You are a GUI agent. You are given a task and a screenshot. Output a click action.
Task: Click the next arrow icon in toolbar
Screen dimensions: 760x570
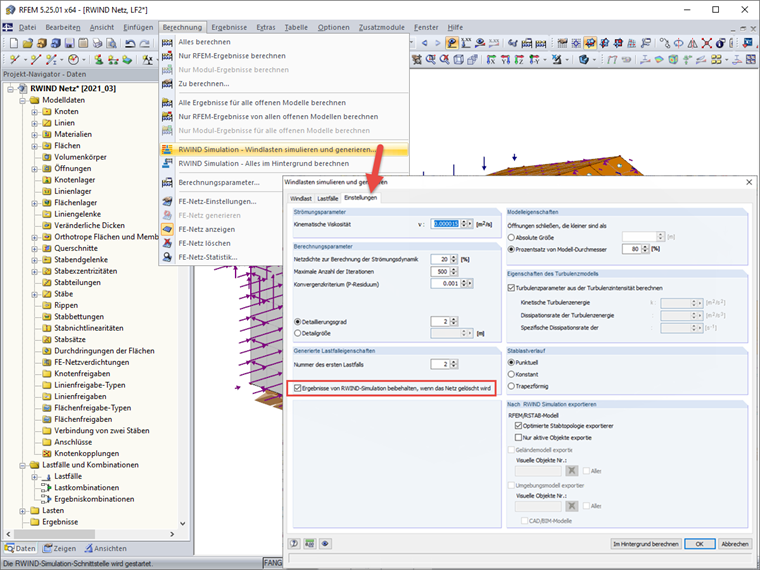pyautogui.click(x=438, y=44)
